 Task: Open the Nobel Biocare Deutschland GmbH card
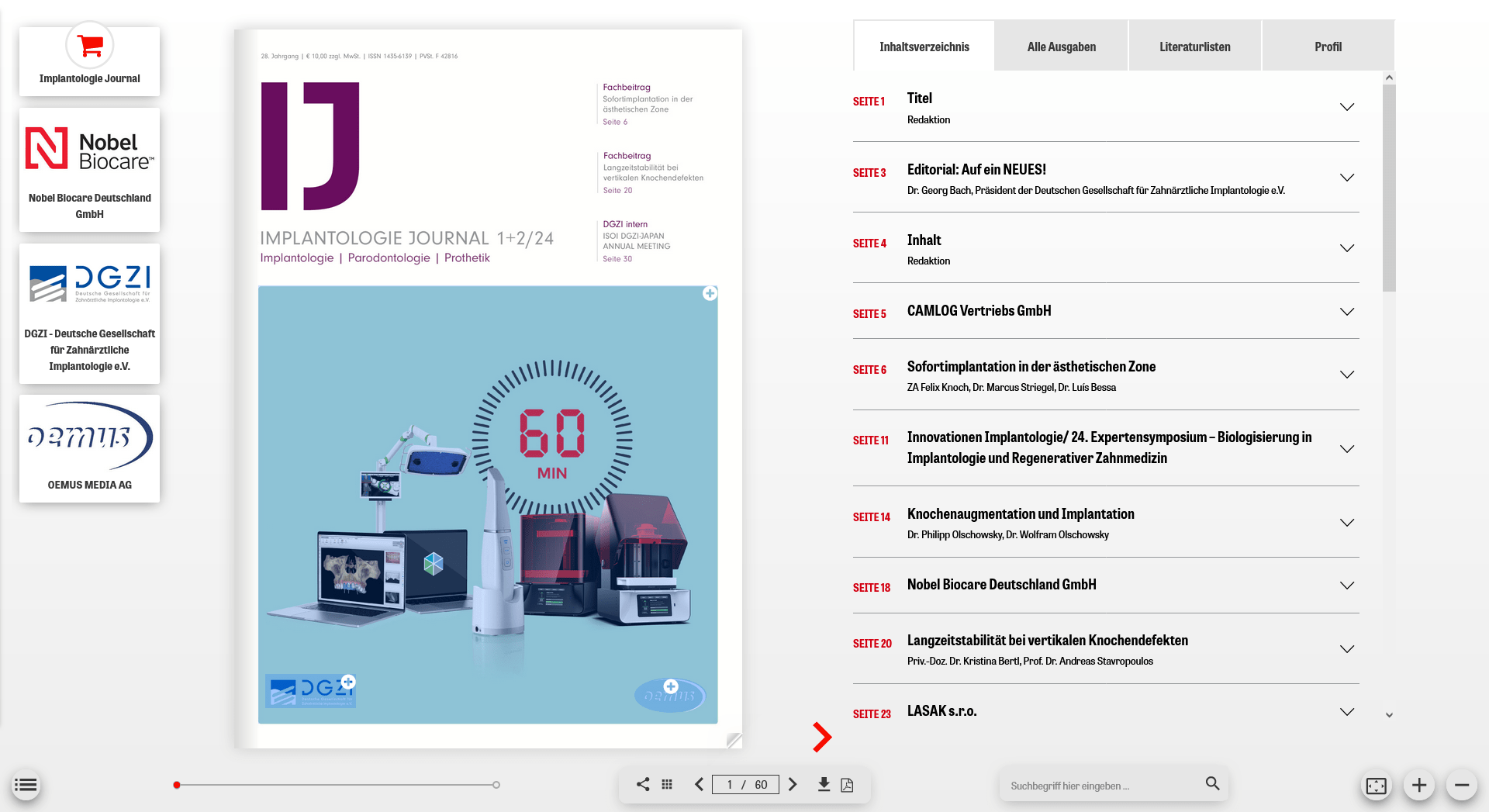90,170
